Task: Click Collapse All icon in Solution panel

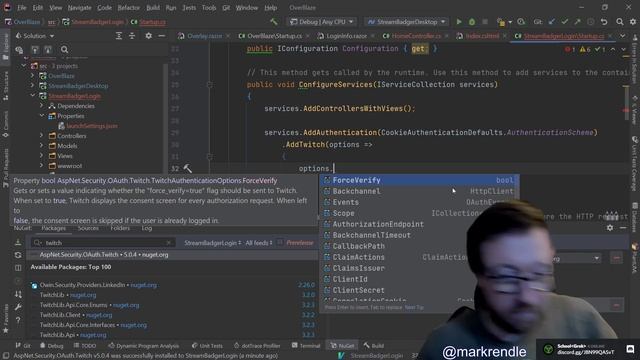Action: (132, 36)
